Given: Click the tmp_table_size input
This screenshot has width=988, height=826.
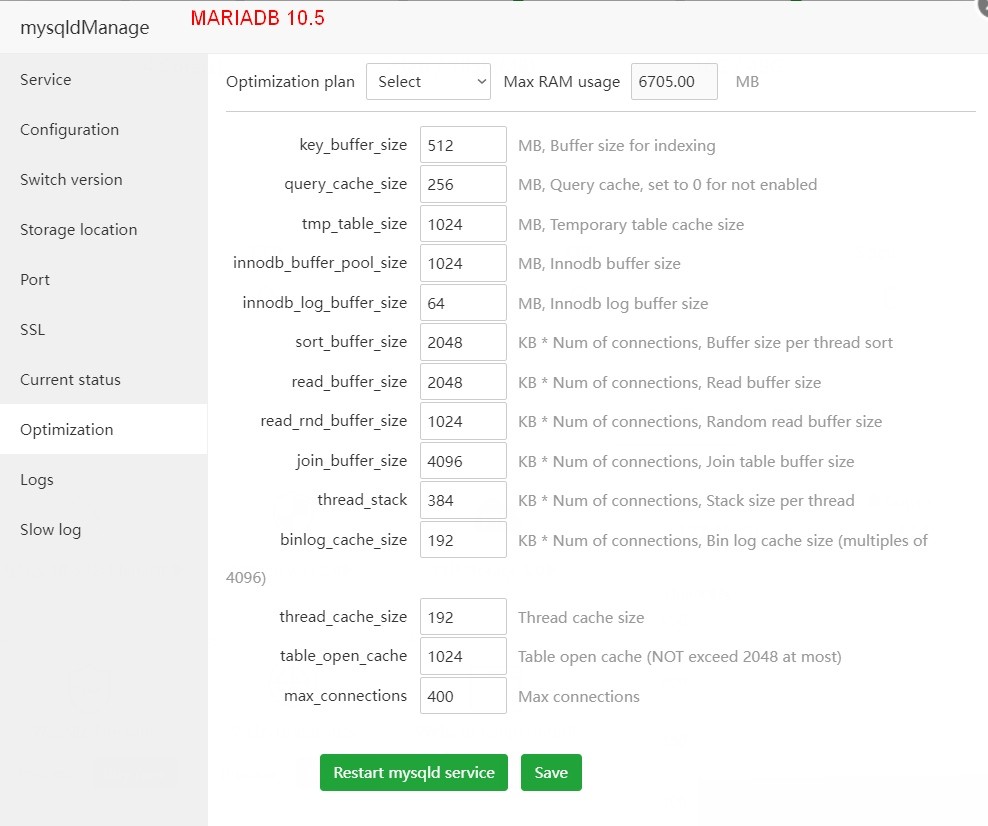Looking at the screenshot, I should coord(463,224).
